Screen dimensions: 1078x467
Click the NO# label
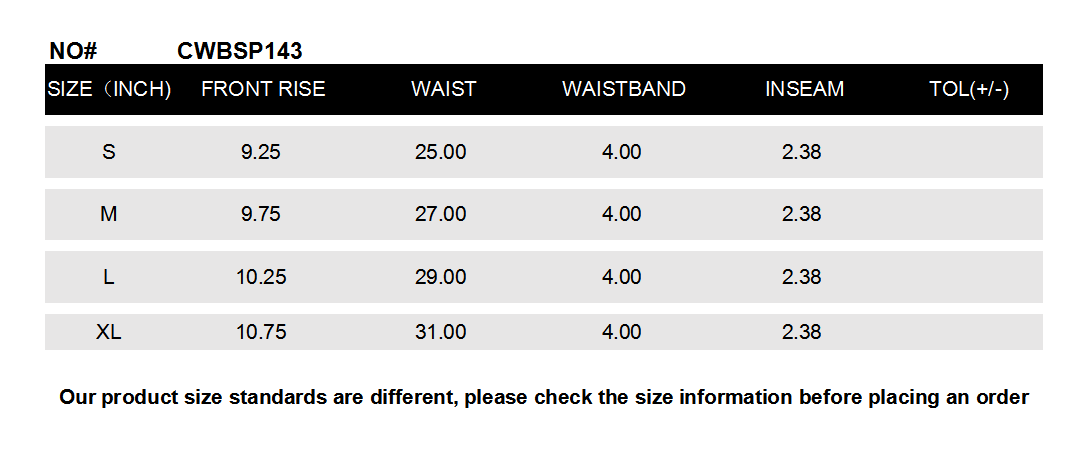coord(72,51)
